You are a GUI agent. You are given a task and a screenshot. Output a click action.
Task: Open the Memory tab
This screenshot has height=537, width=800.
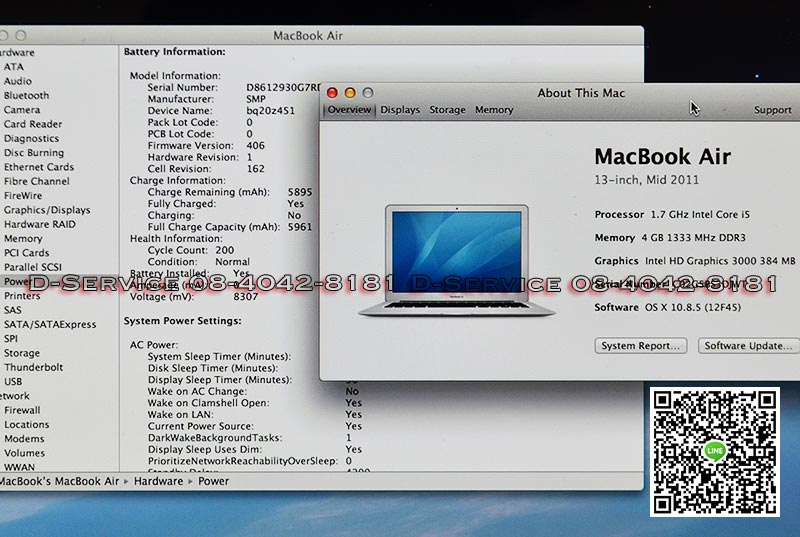494,110
